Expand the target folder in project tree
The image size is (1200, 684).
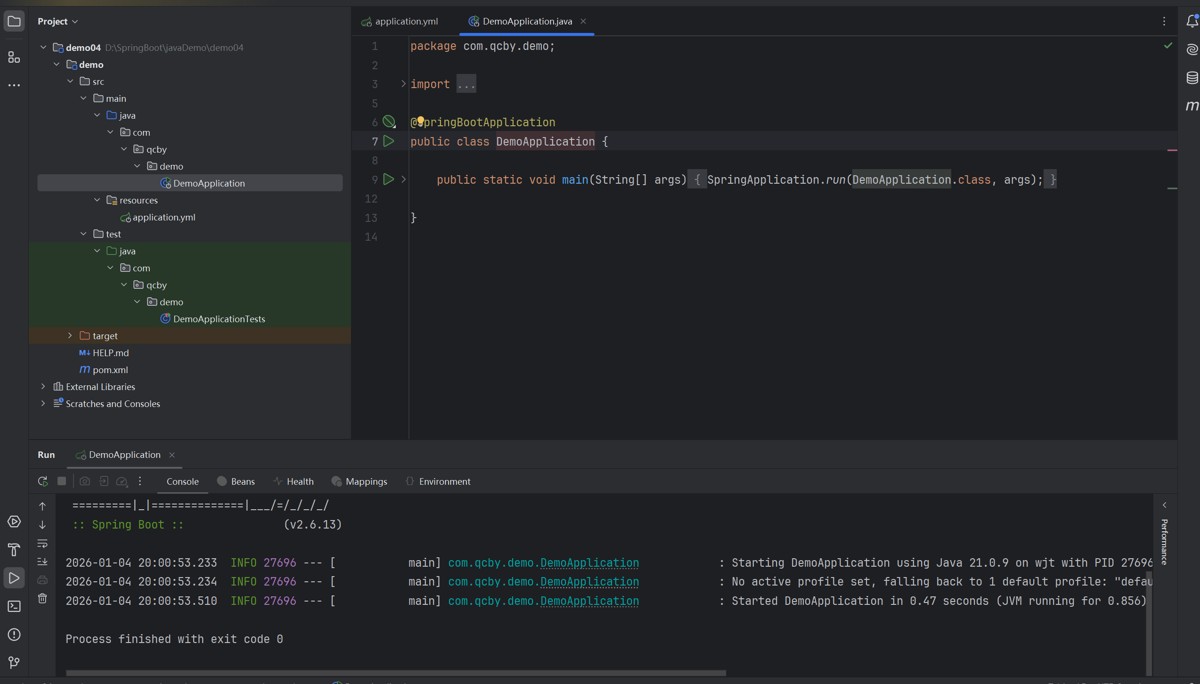70,336
